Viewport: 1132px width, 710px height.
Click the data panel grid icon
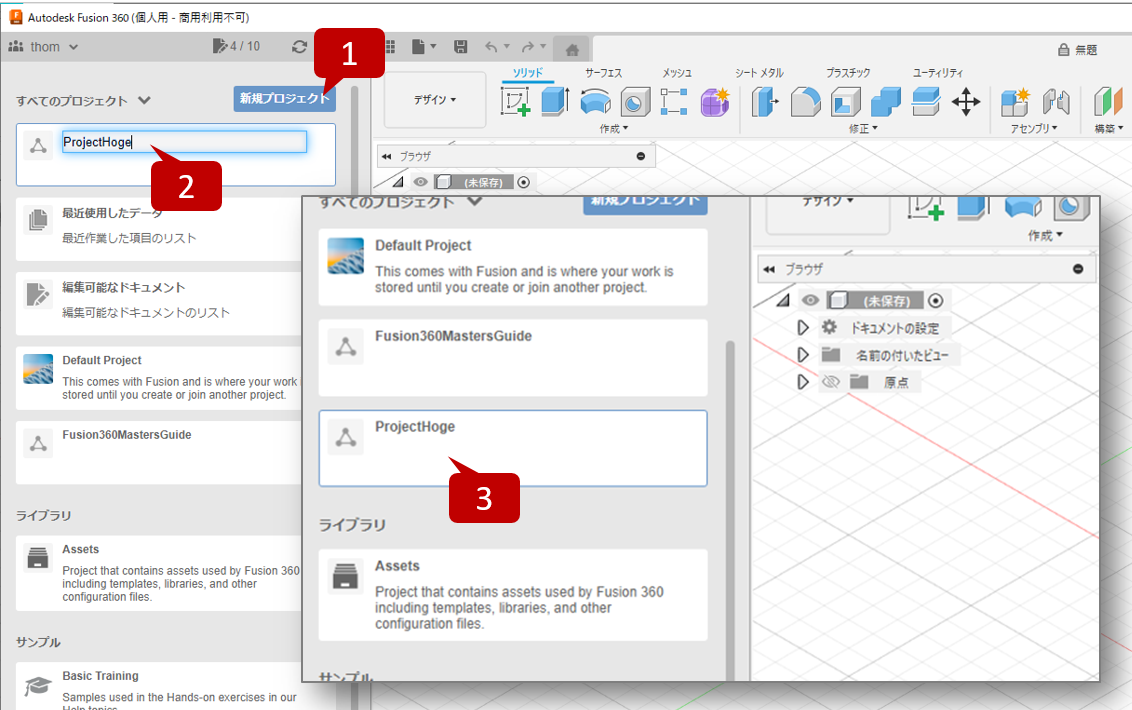391,47
